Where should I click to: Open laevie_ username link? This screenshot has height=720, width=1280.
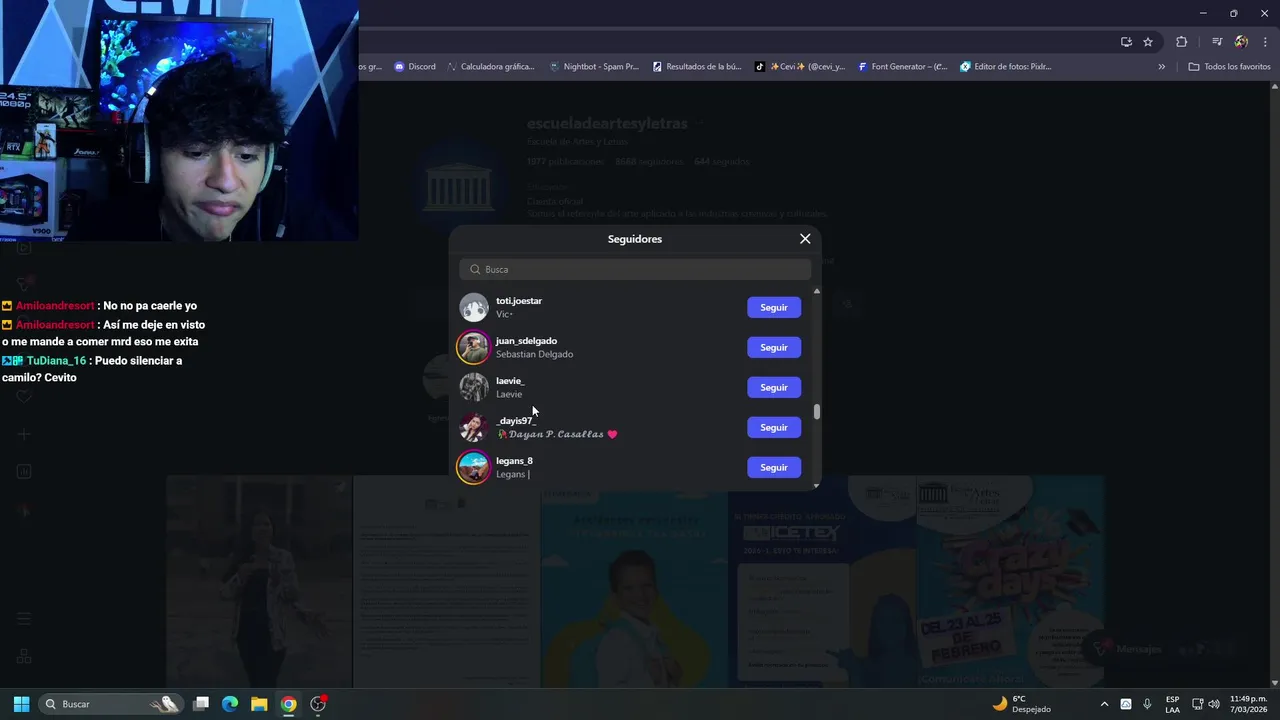tap(510, 381)
